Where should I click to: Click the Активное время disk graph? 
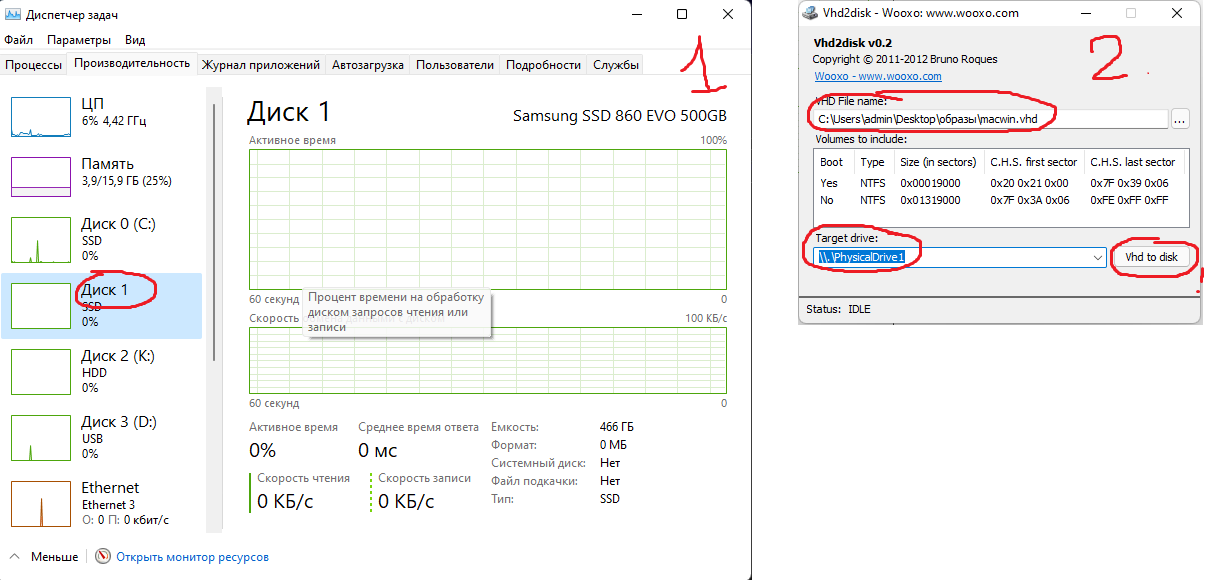pos(488,220)
